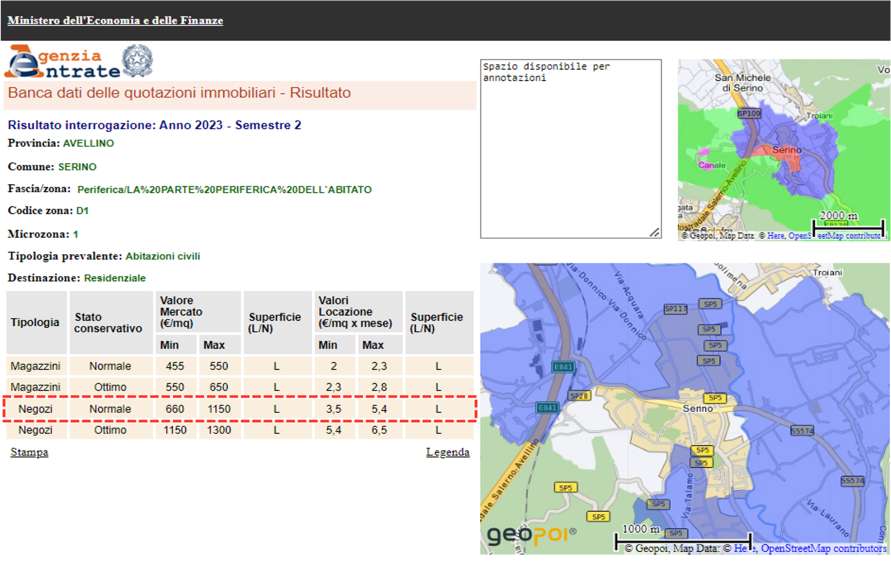The width and height of the screenshot is (891, 577).
Task: Click the SP113 road shield on the map
Action: [x=675, y=310]
